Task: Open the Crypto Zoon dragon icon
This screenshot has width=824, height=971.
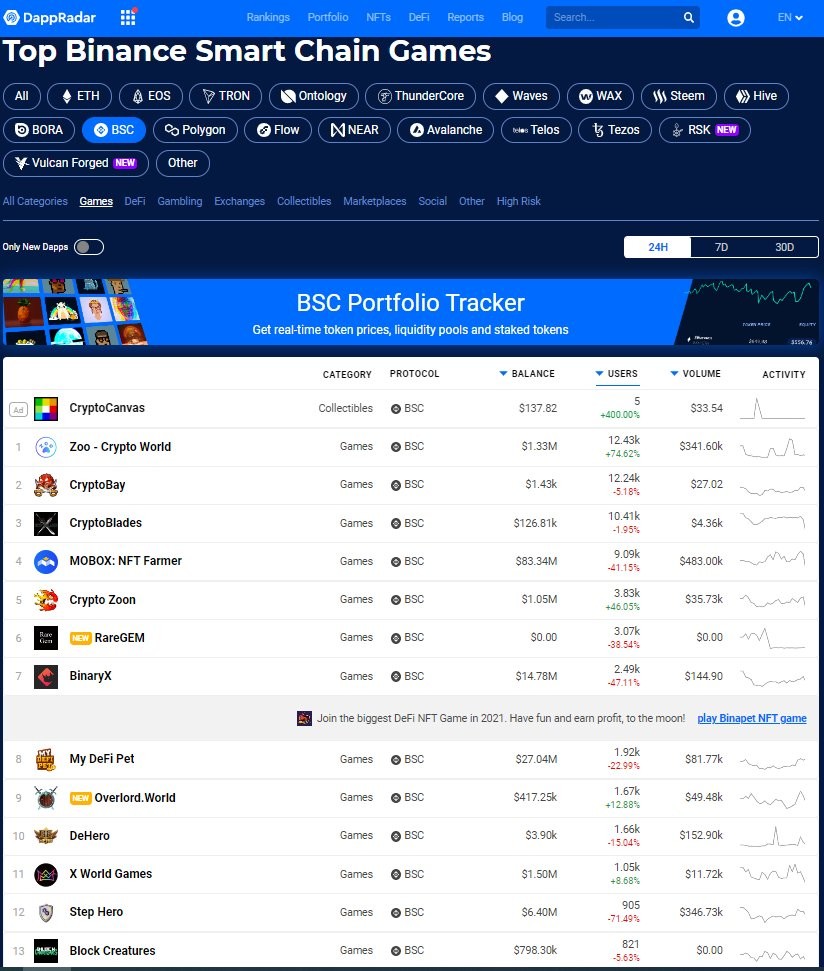Action: pyautogui.click(x=46, y=599)
